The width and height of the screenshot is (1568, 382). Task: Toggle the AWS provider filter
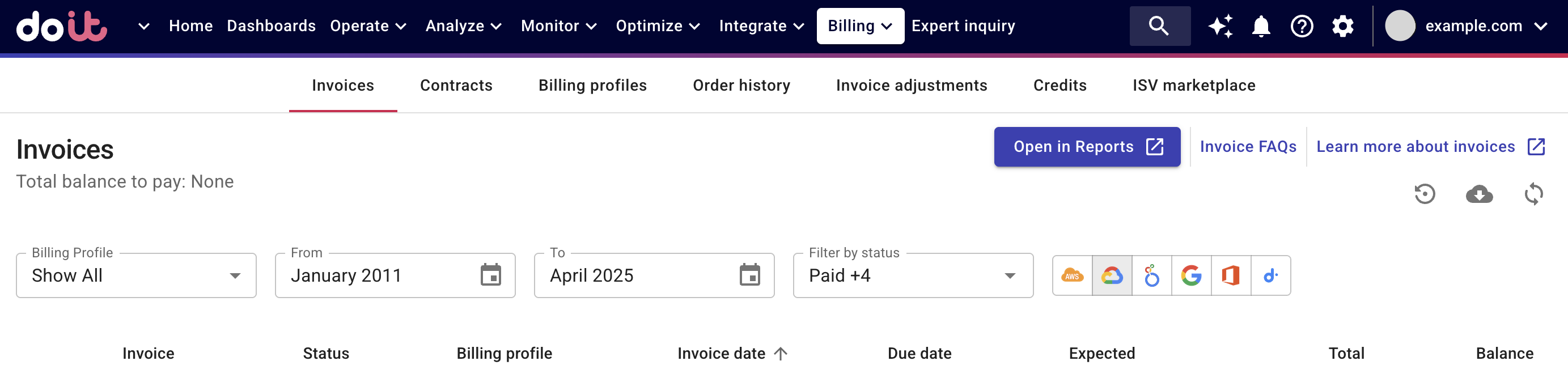(1072, 275)
